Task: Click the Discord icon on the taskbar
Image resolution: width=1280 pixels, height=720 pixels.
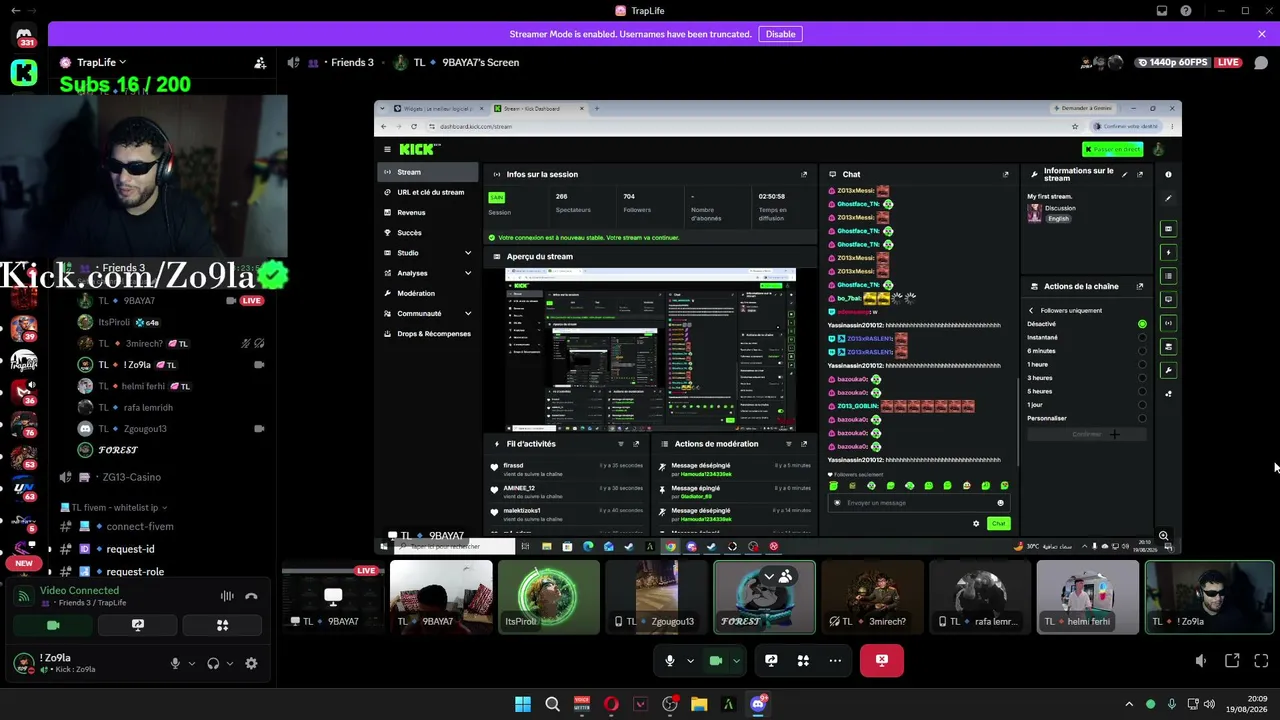Action: pyautogui.click(x=758, y=704)
